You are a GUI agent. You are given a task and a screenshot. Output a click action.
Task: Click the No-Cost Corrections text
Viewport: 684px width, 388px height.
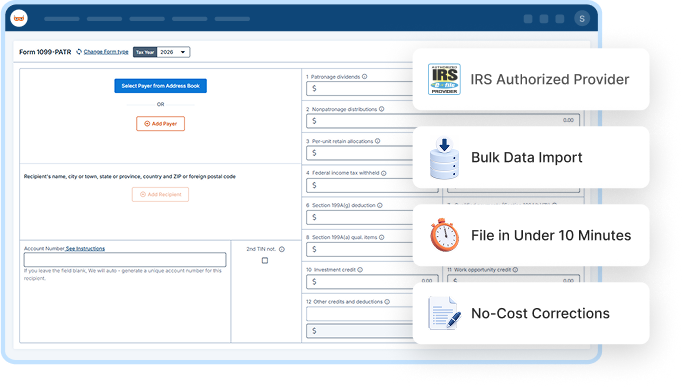540,313
